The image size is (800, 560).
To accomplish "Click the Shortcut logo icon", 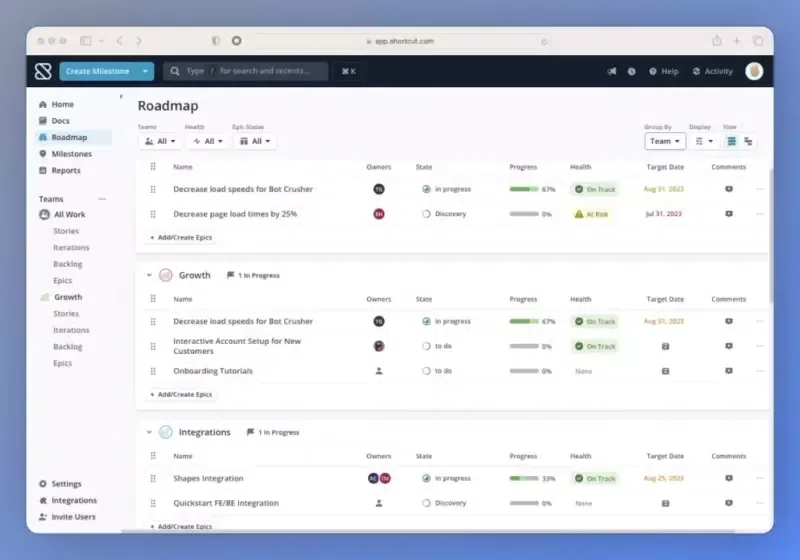I will click(x=43, y=71).
